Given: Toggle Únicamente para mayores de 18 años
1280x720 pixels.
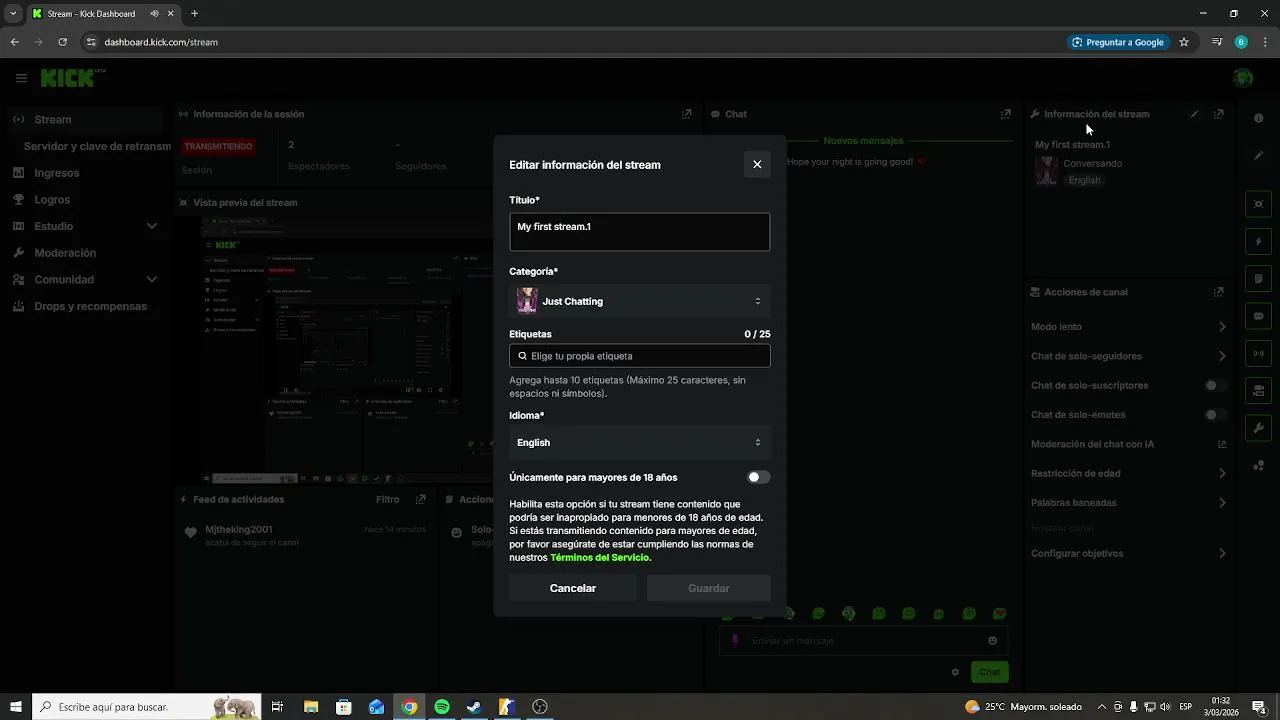Looking at the screenshot, I should (758, 477).
